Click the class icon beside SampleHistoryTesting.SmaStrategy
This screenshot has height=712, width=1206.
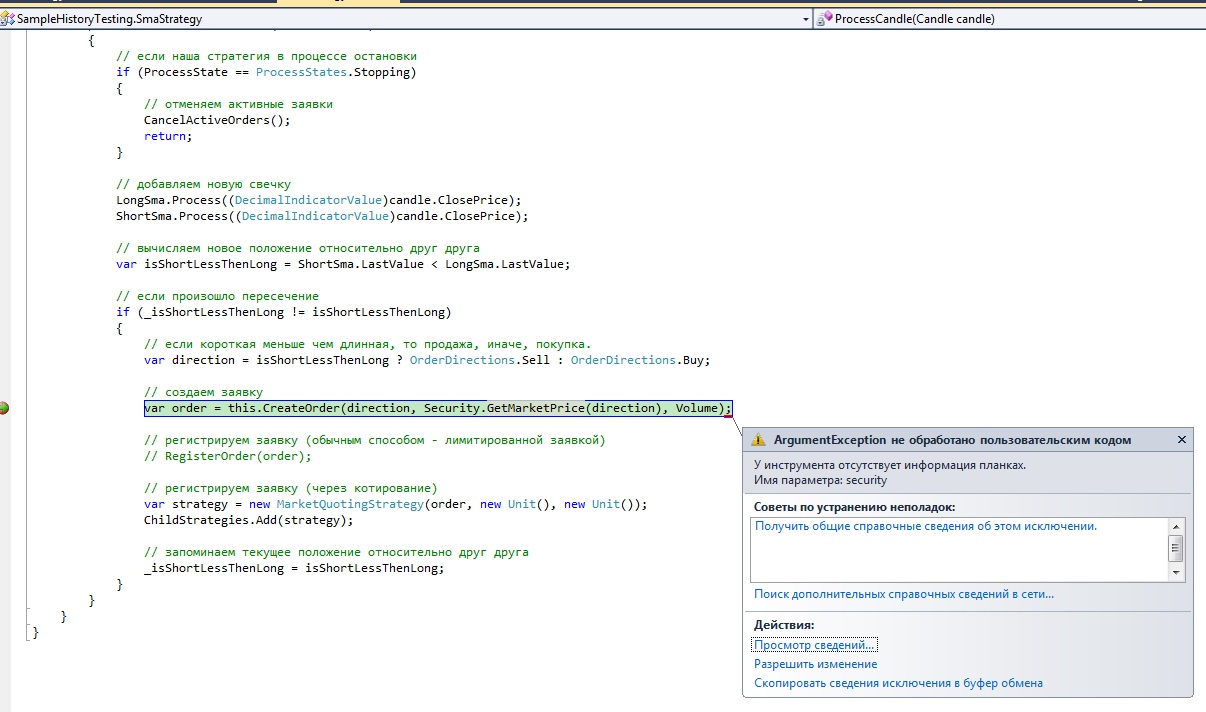[x=8, y=19]
